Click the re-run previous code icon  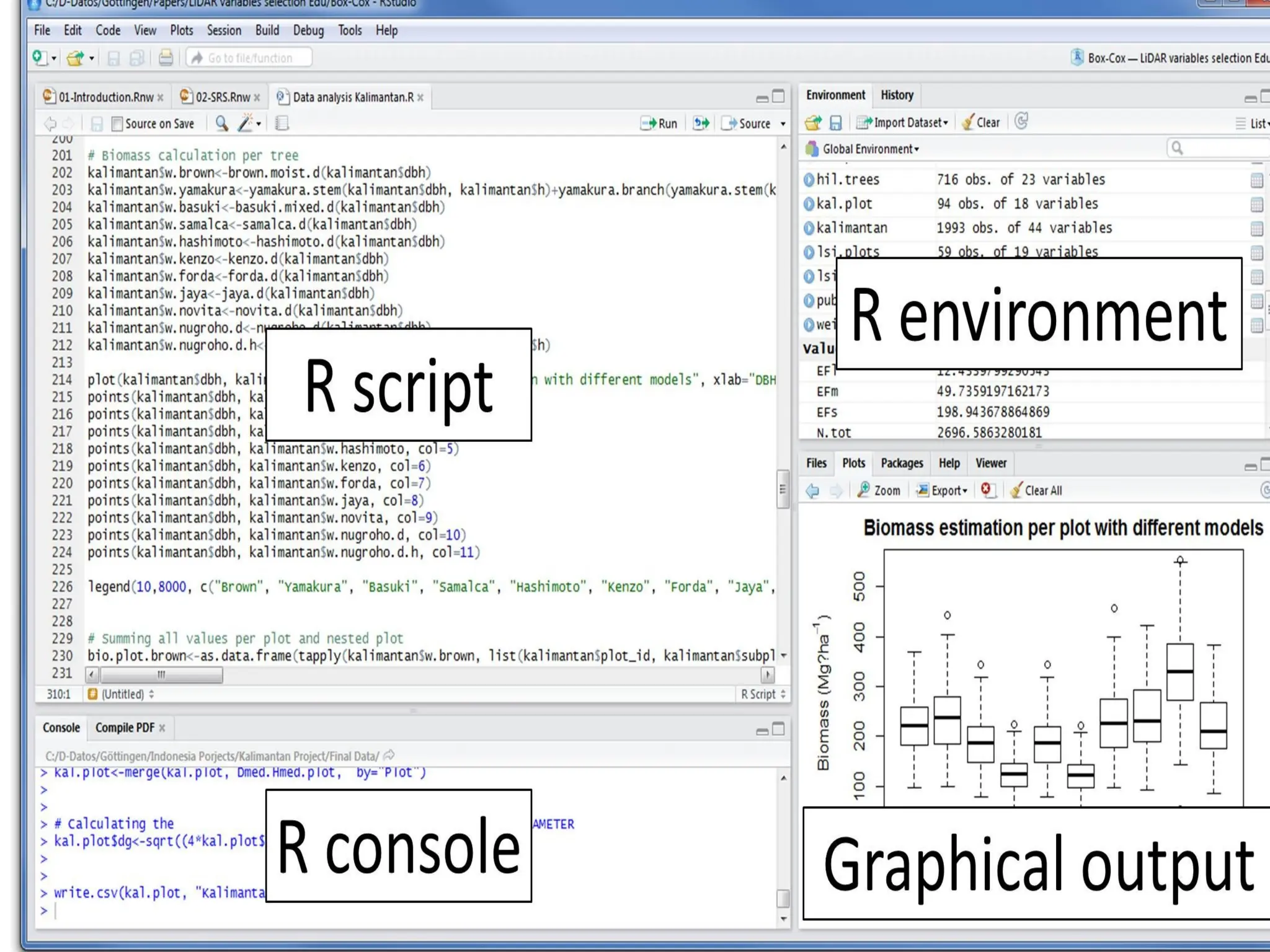[x=701, y=123]
